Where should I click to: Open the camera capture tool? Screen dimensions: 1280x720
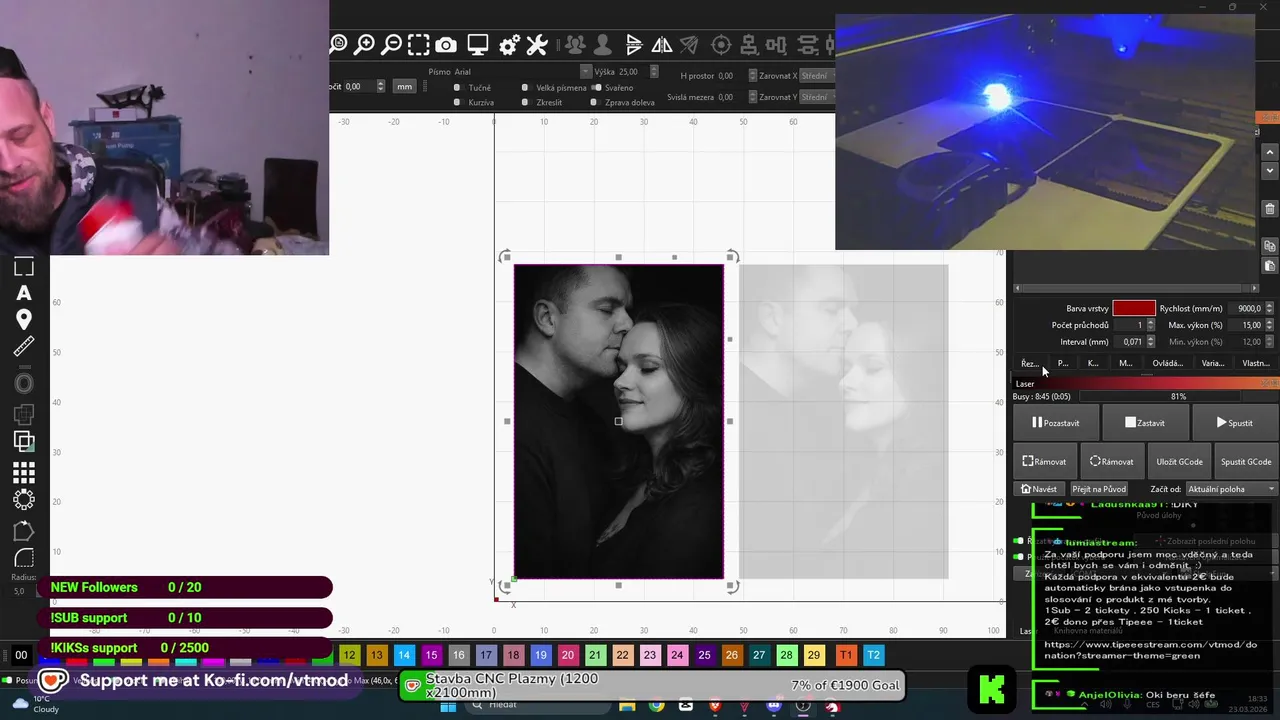tap(446, 45)
